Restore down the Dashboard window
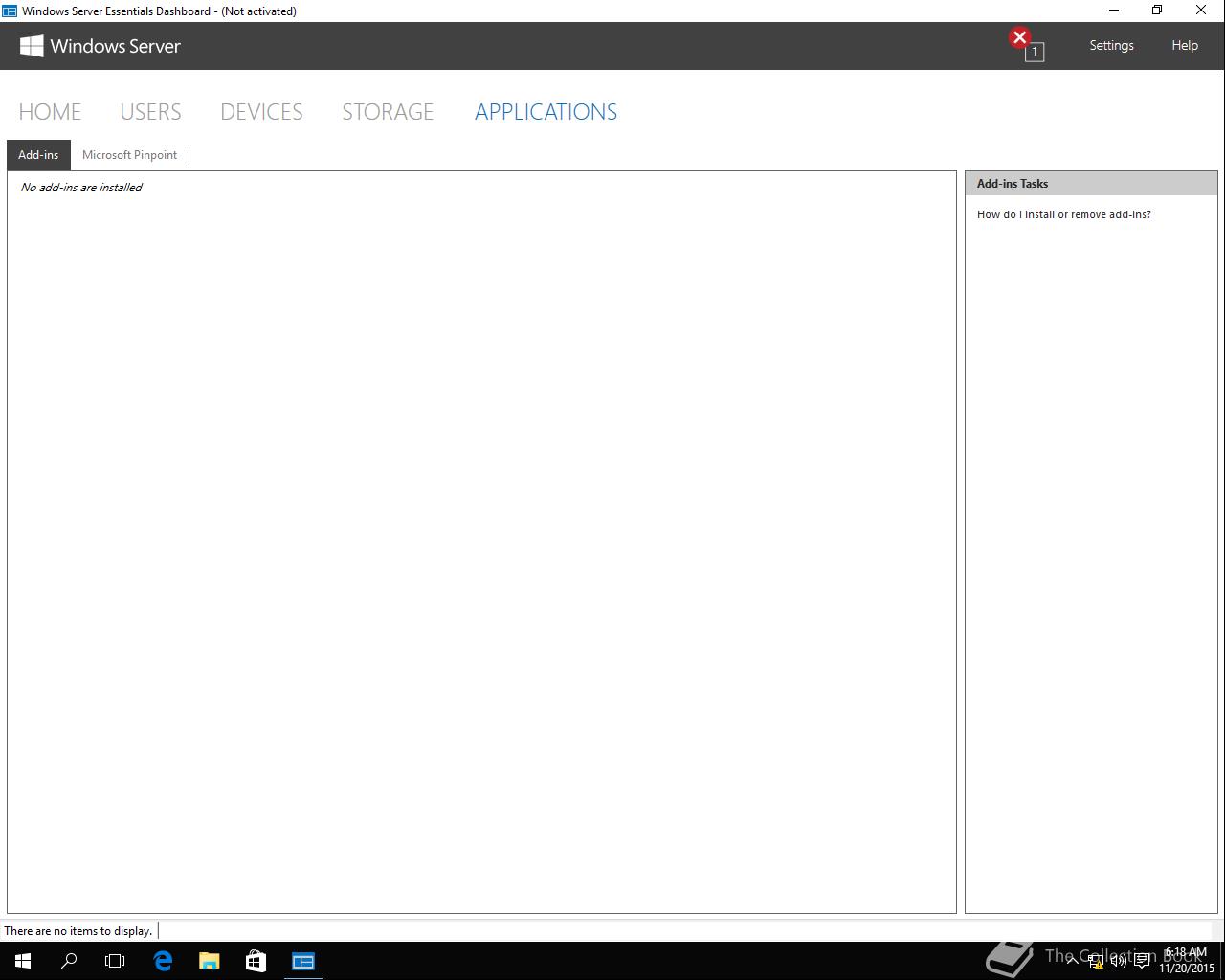Screen dimensions: 1225x980 click(x=1157, y=11)
